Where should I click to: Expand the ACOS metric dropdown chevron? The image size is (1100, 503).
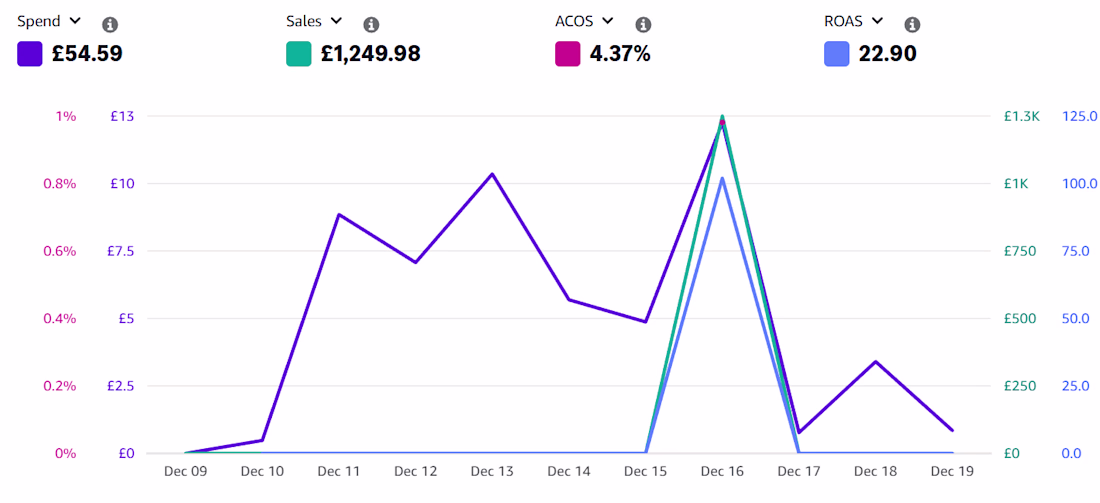(x=608, y=21)
